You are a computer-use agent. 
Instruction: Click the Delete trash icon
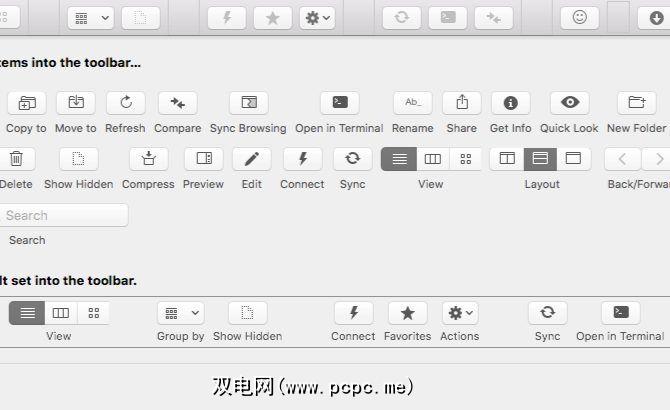click(16, 159)
